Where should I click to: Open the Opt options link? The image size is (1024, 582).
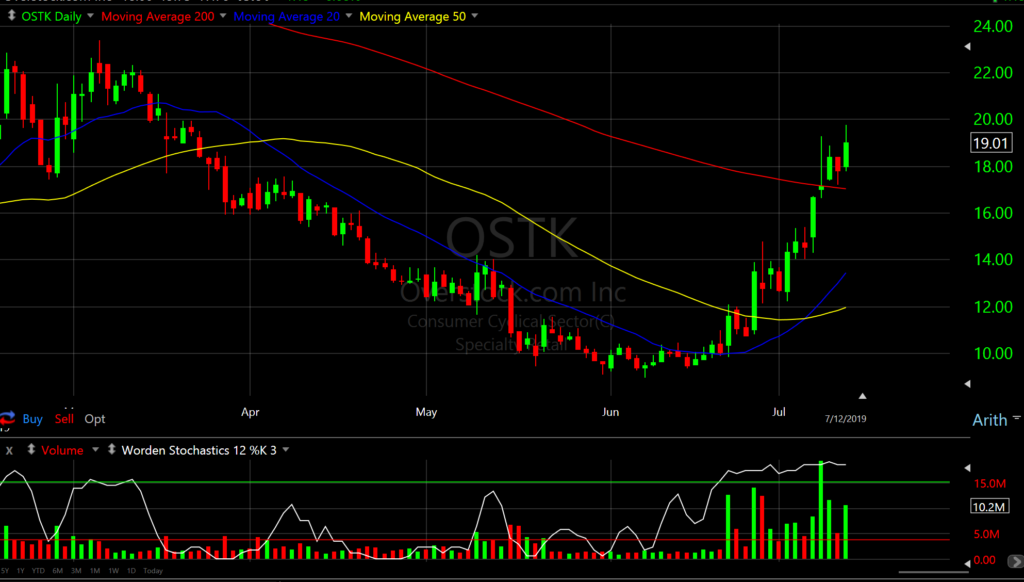(x=95, y=419)
